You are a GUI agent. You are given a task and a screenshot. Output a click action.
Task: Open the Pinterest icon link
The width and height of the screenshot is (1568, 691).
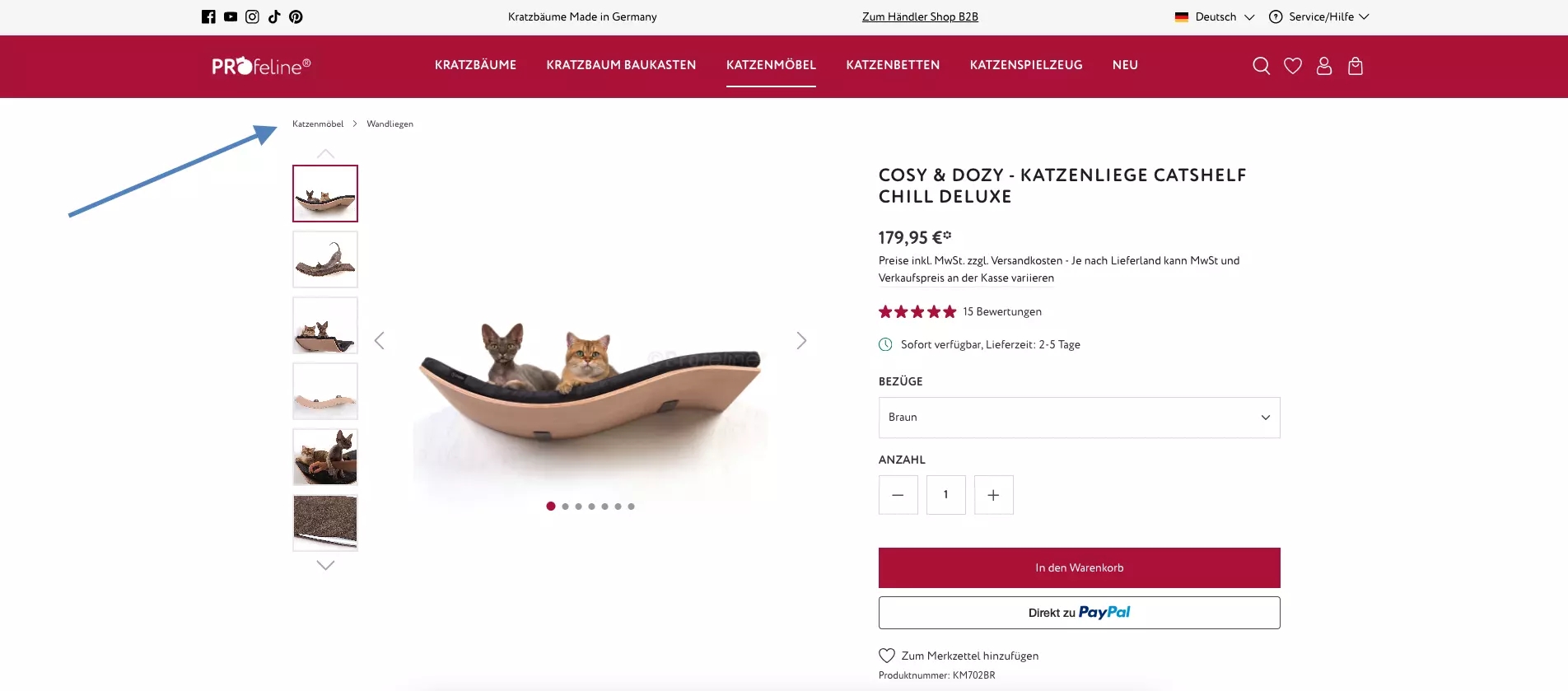coord(296,16)
